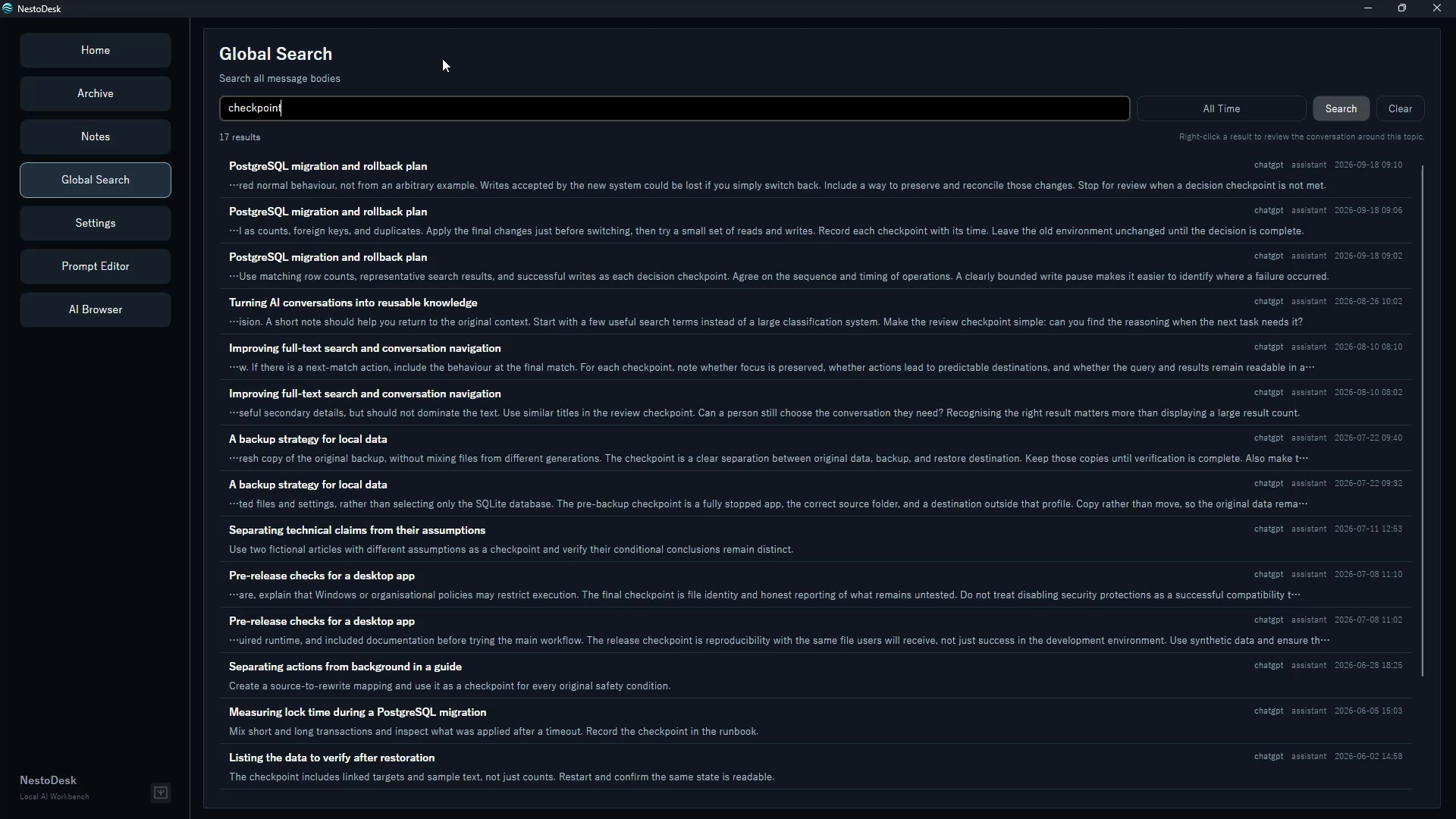This screenshot has height=819, width=1456.
Task: Open 'Turning AI conversations into reusable knowledge' result
Action: click(x=815, y=312)
